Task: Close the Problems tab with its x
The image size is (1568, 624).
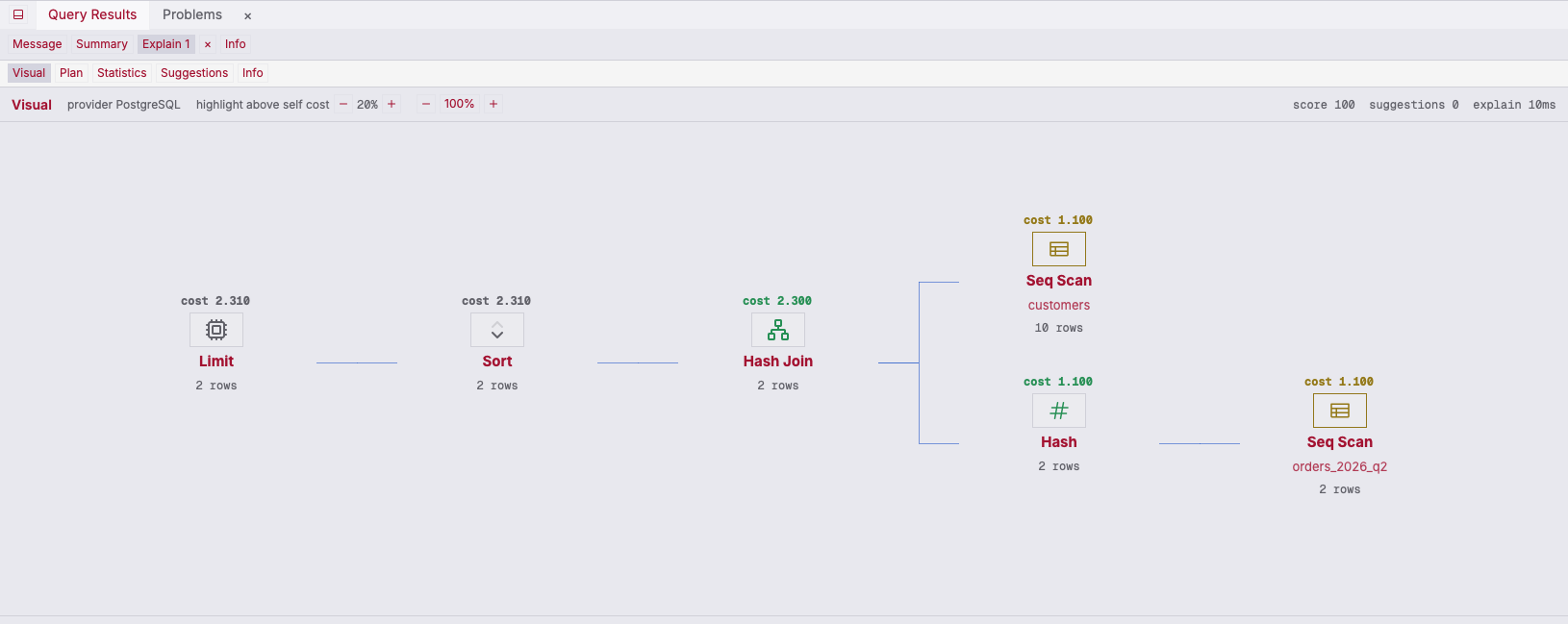Action: click(247, 16)
